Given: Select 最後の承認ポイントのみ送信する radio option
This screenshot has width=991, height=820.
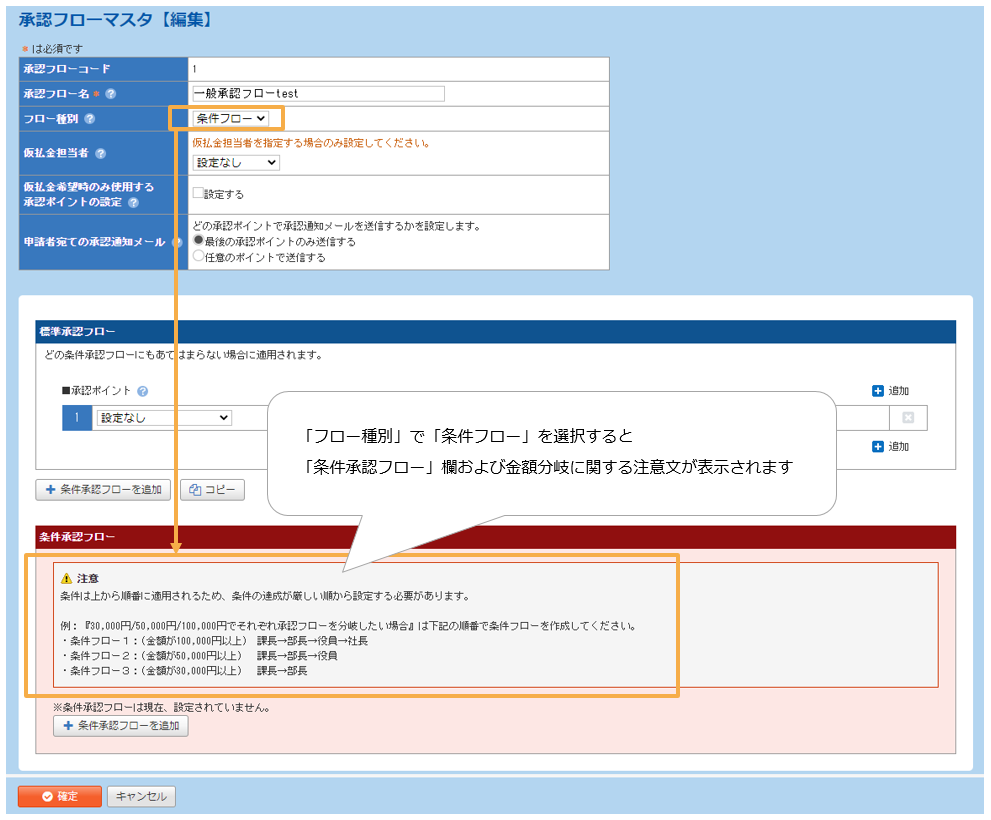Looking at the screenshot, I should 198,241.
